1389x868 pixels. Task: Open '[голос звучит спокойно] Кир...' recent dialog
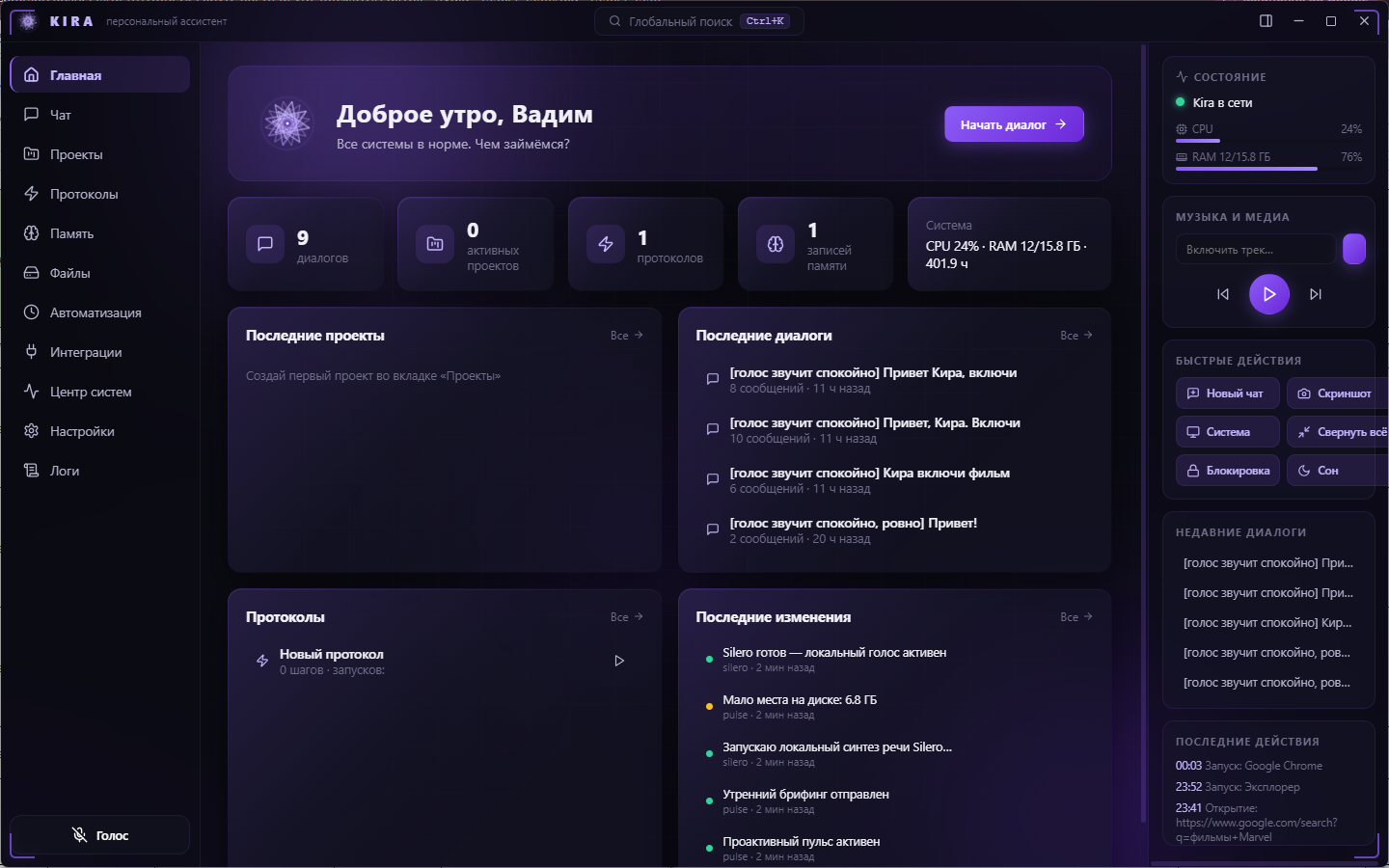(x=1268, y=623)
